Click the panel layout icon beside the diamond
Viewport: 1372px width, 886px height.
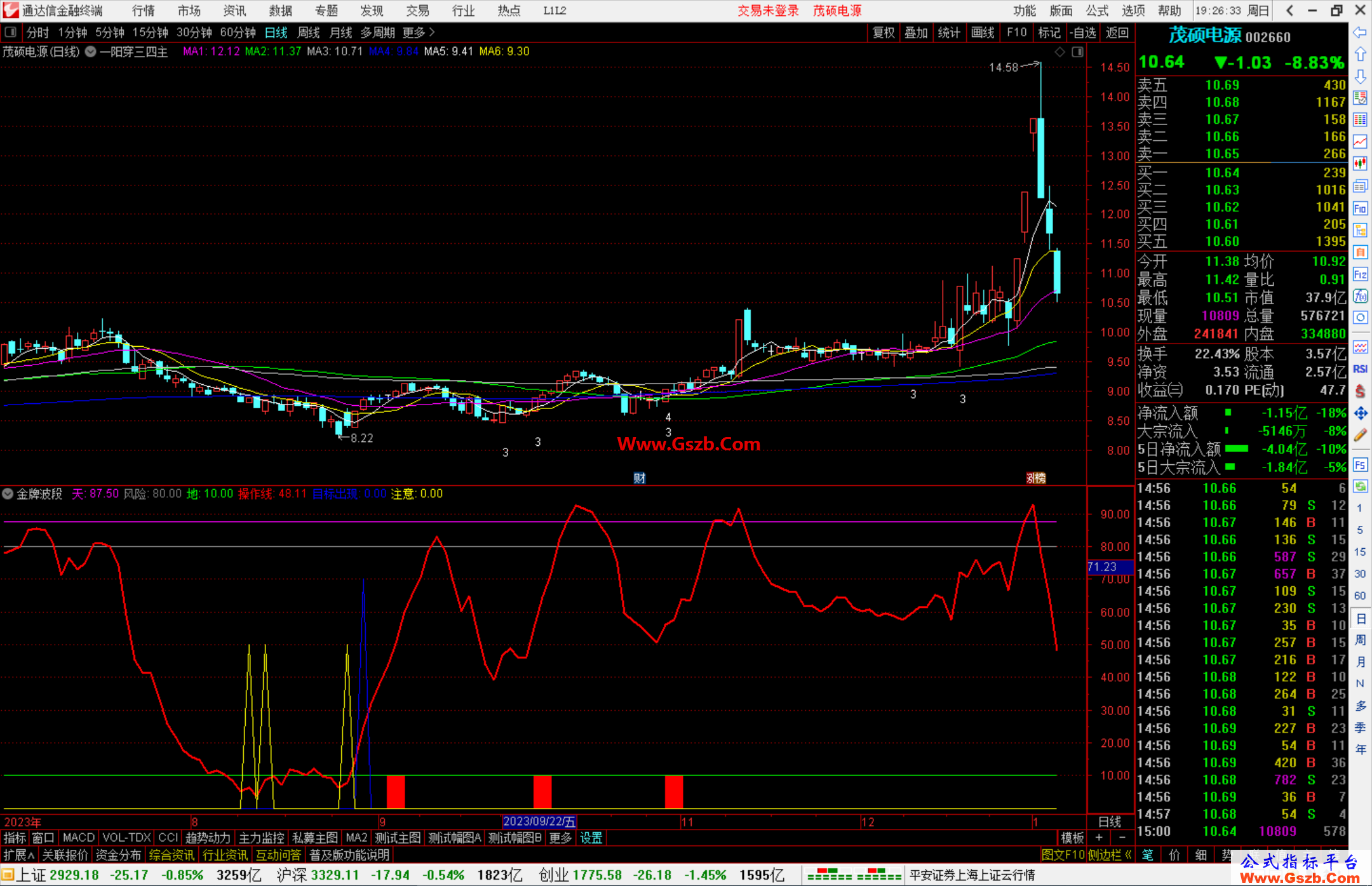pyautogui.click(x=1077, y=52)
